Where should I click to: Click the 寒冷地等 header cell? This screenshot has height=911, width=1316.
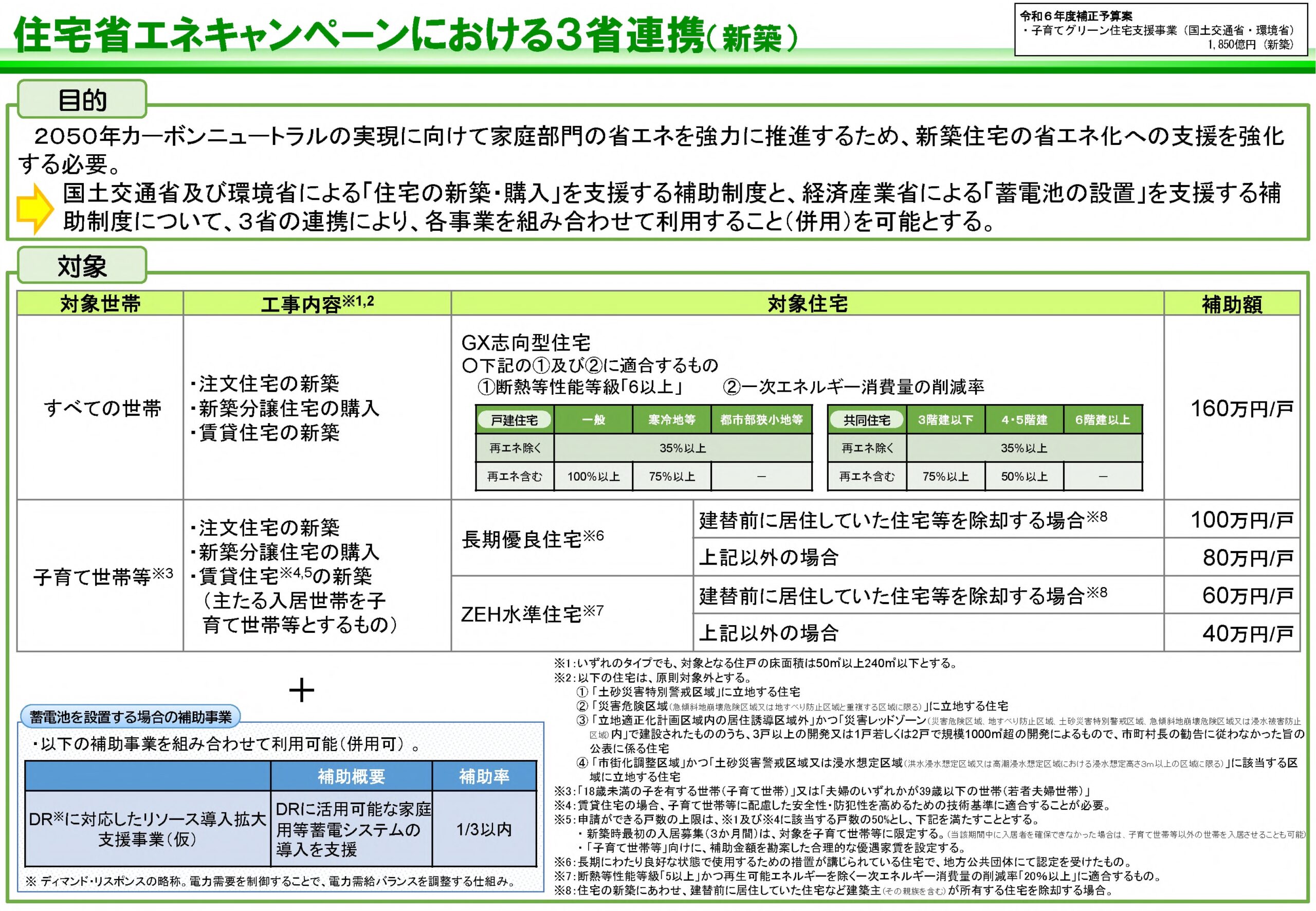tap(672, 420)
